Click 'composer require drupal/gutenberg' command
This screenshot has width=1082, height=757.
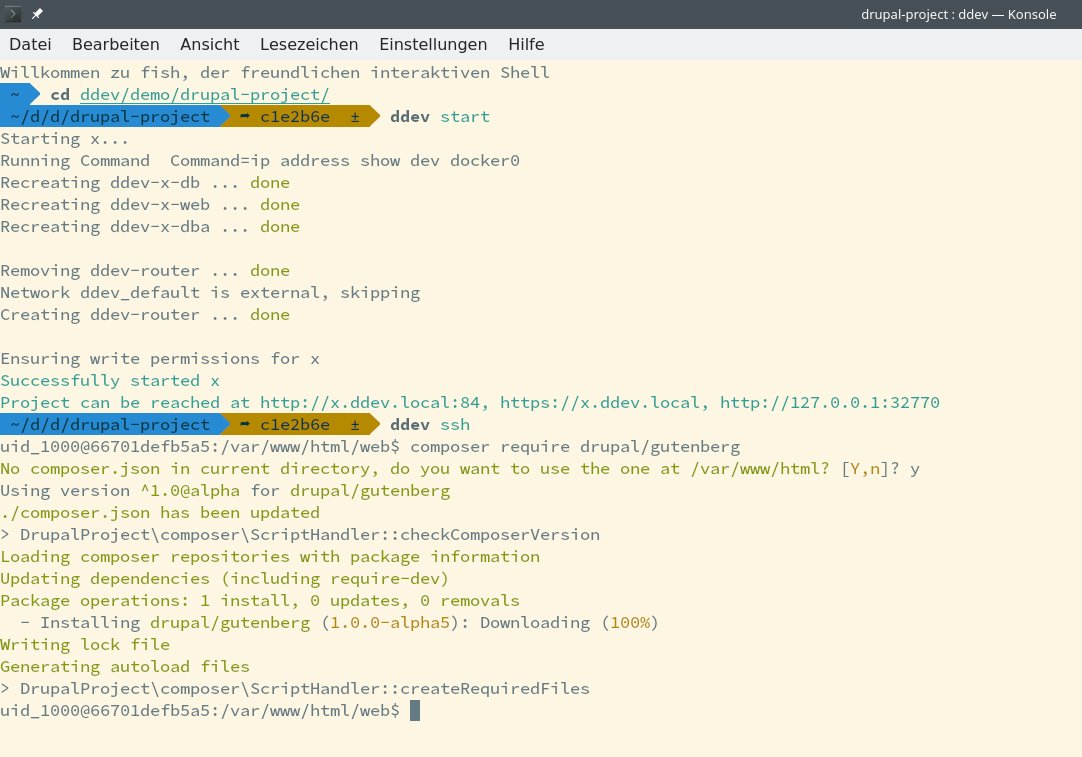coord(576,446)
